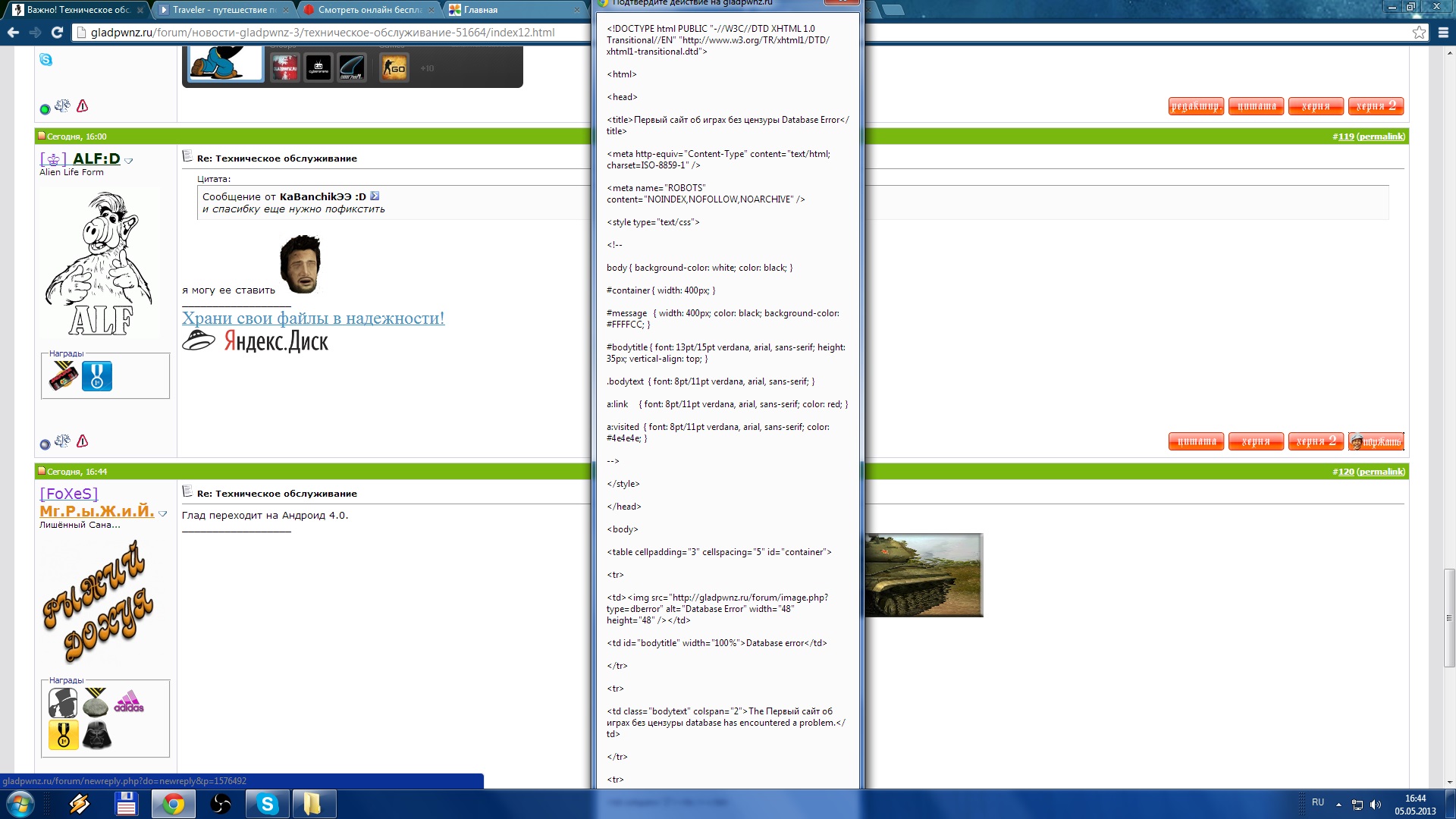Expand the Мг.Р.ы.Ж.и.Й. username dropdown arrow
1456x819 pixels.
click(163, 514)
